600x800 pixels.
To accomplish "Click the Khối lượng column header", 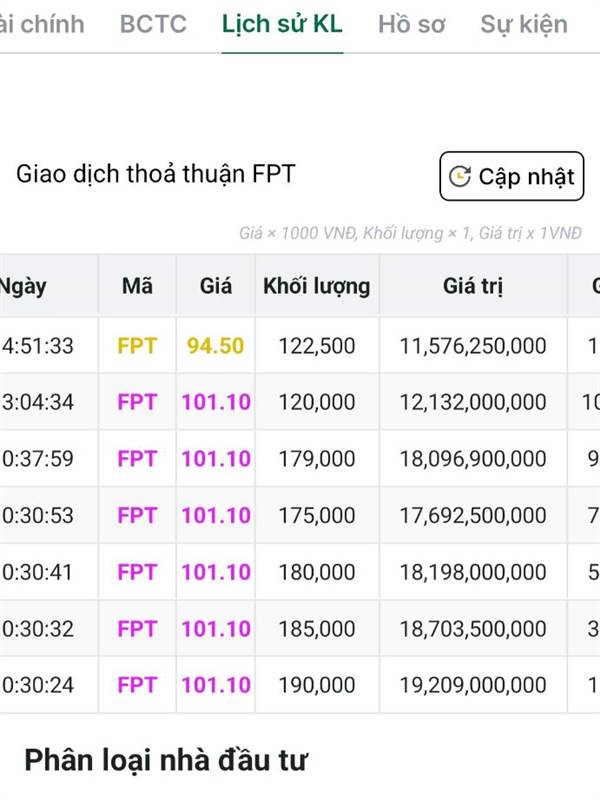I will click(x=316, y=286).
